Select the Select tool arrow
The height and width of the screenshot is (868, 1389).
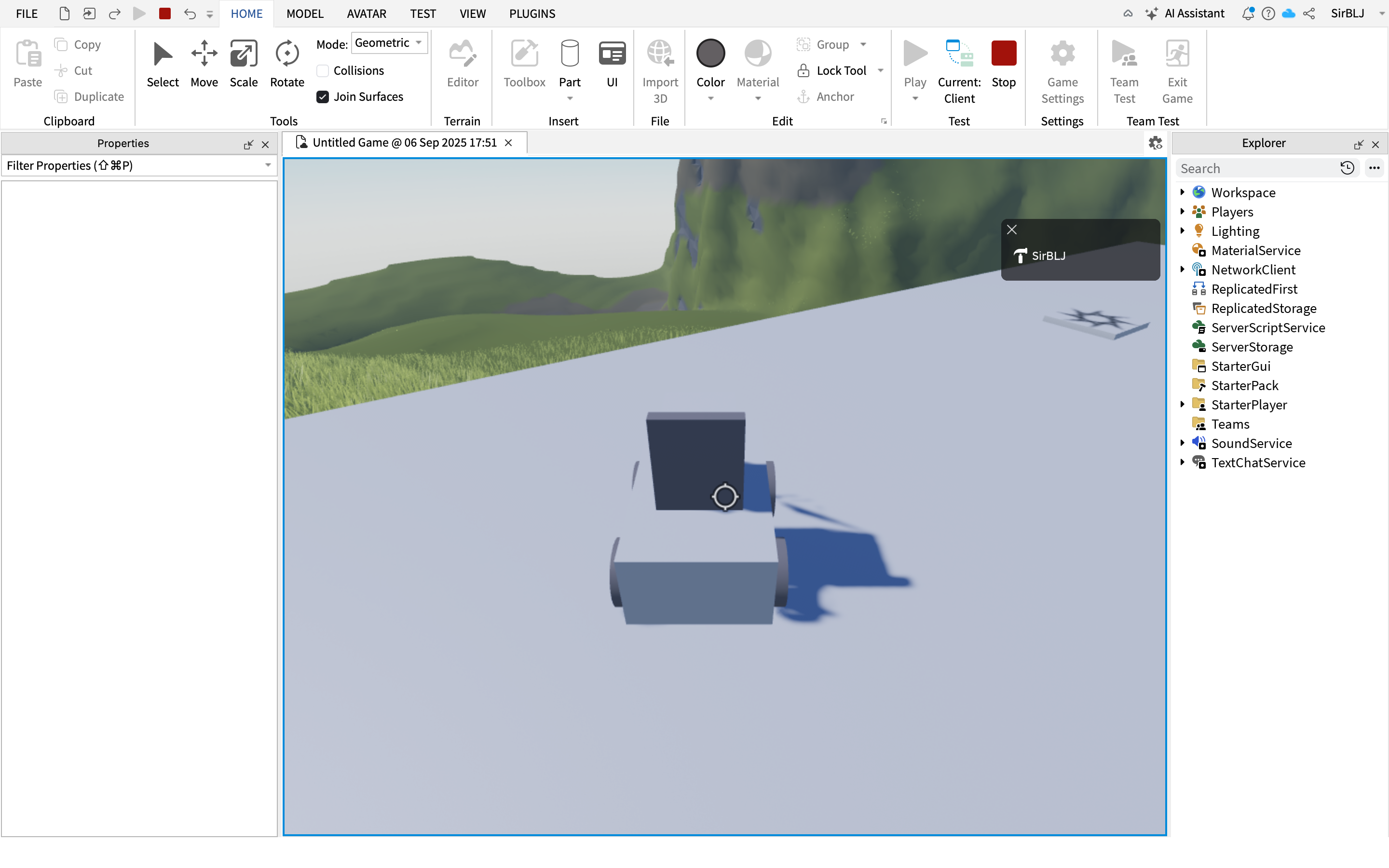163,63
